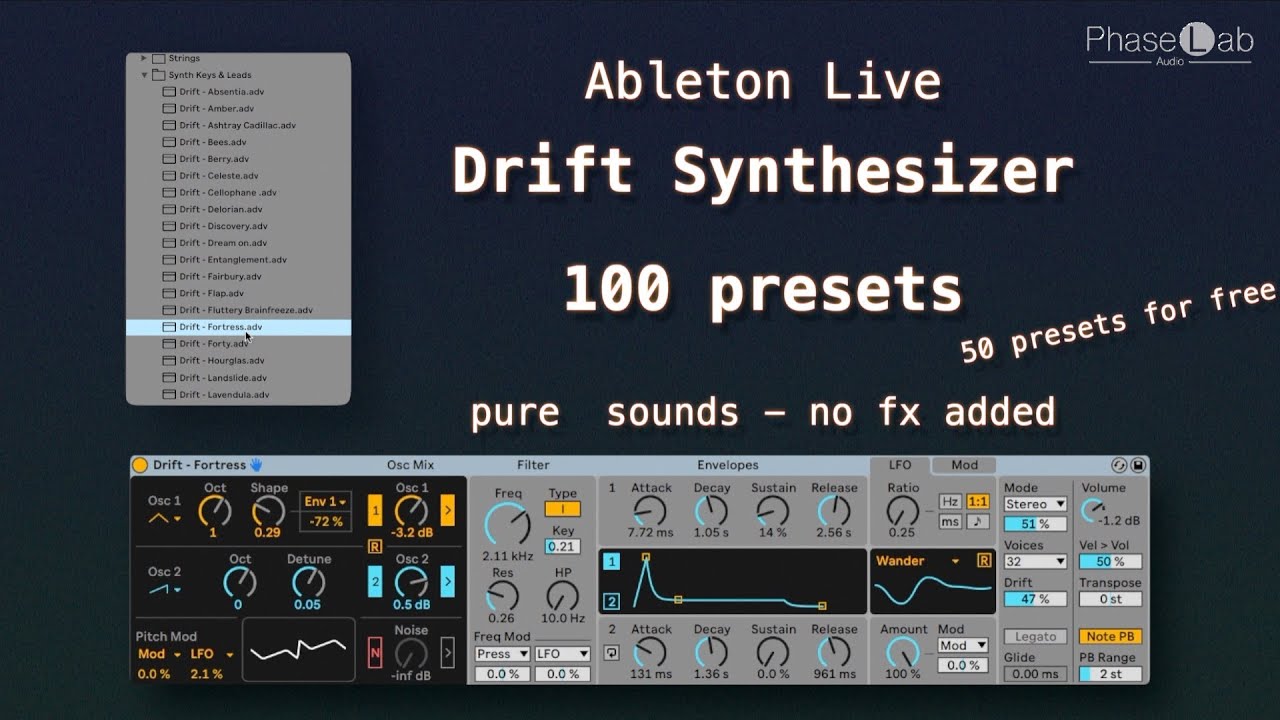
Task: Click the oscillator waveform display
Action: click(x=298, y=650)
